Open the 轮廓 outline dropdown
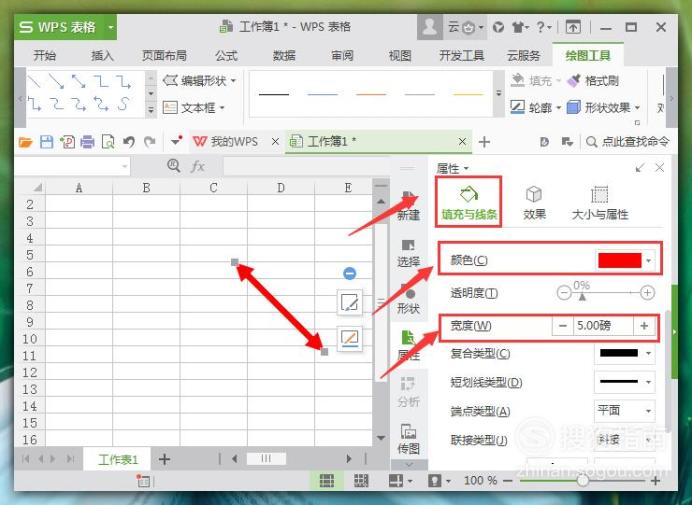Viewport: 692px width, 505px height. click(x=535, y=107)
